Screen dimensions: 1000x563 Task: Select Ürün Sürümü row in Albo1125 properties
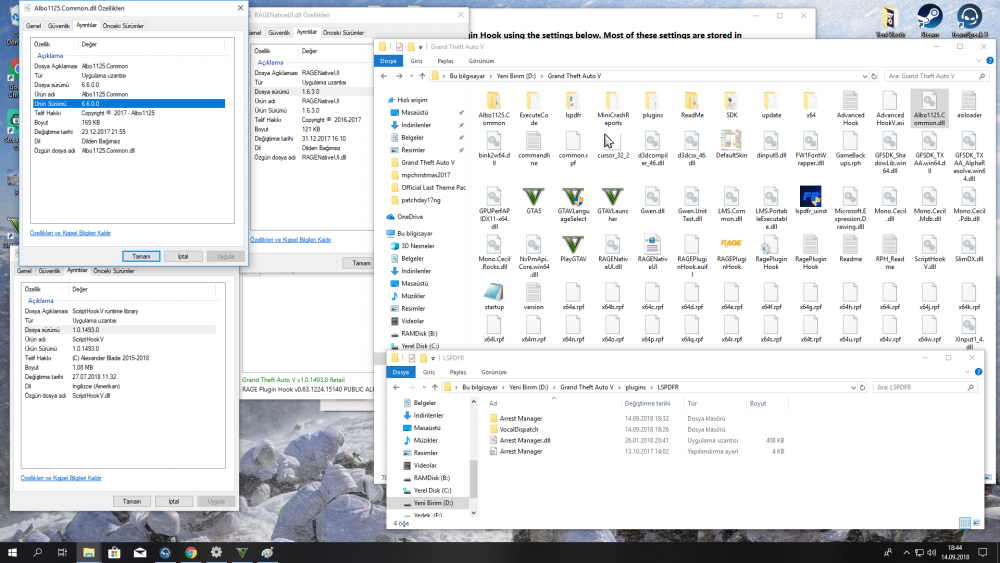point(129,103)
